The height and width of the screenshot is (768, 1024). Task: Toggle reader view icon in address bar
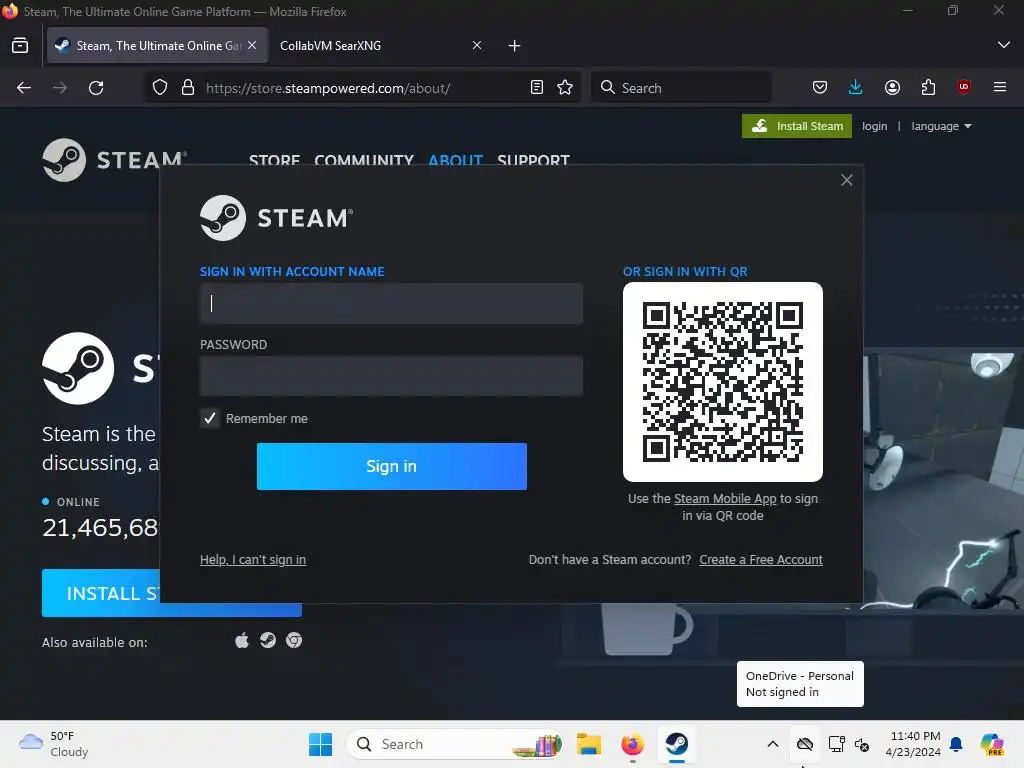tap(537, 88)
